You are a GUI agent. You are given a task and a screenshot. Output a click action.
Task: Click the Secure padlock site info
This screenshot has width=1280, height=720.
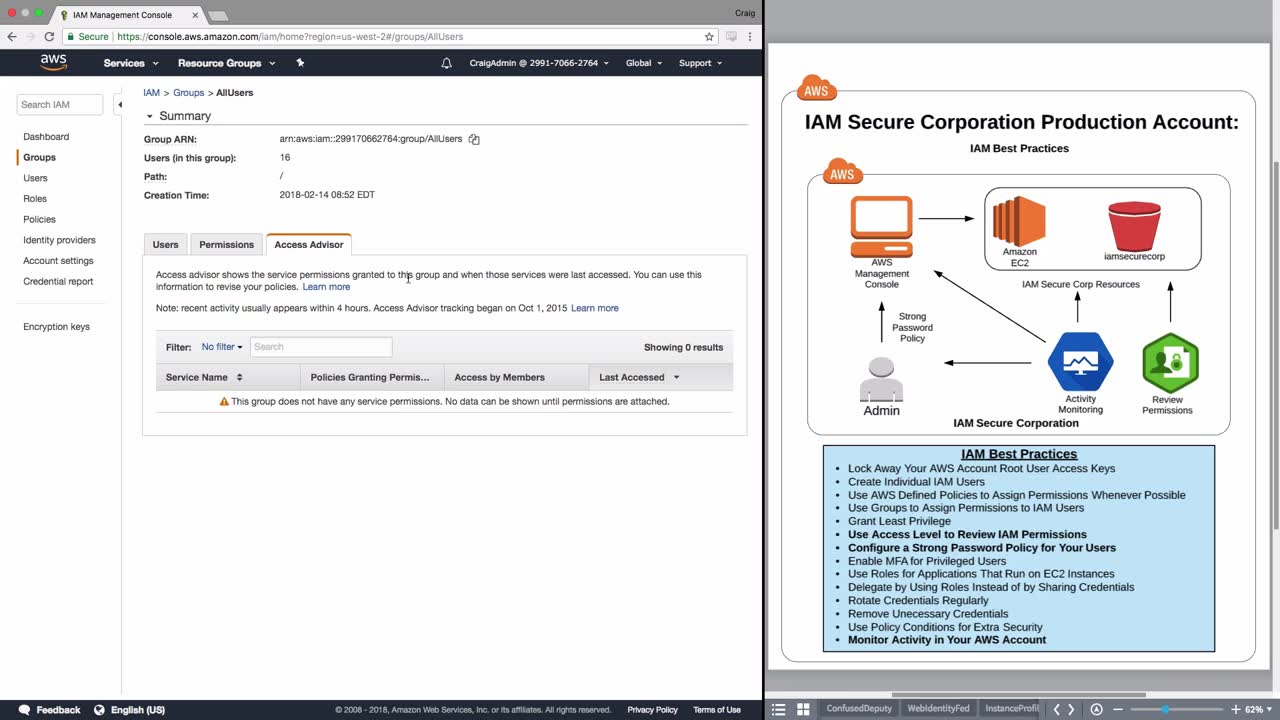[x=88, y=37]
